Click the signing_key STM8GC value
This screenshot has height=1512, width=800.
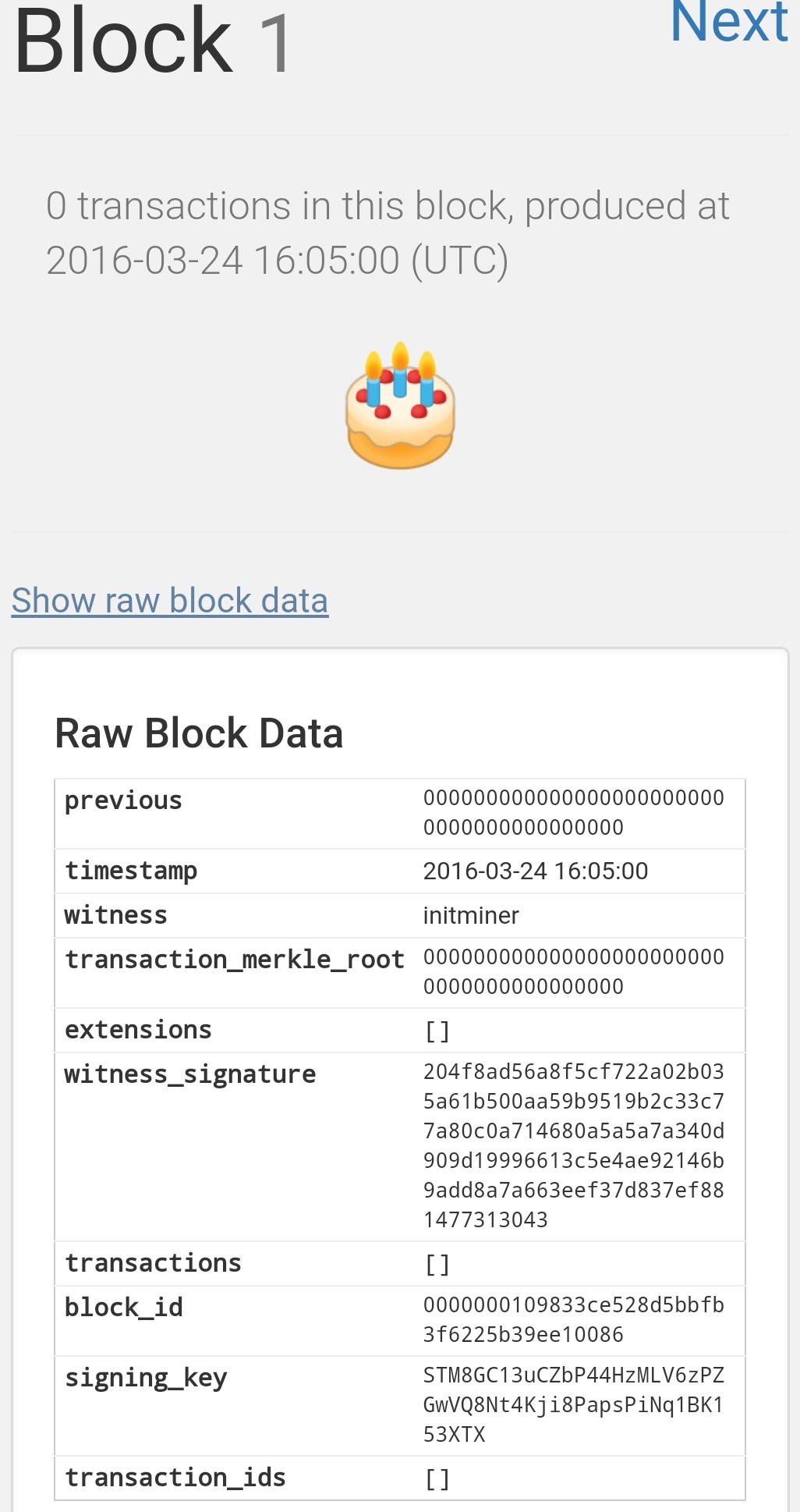tap(573, 1404)
